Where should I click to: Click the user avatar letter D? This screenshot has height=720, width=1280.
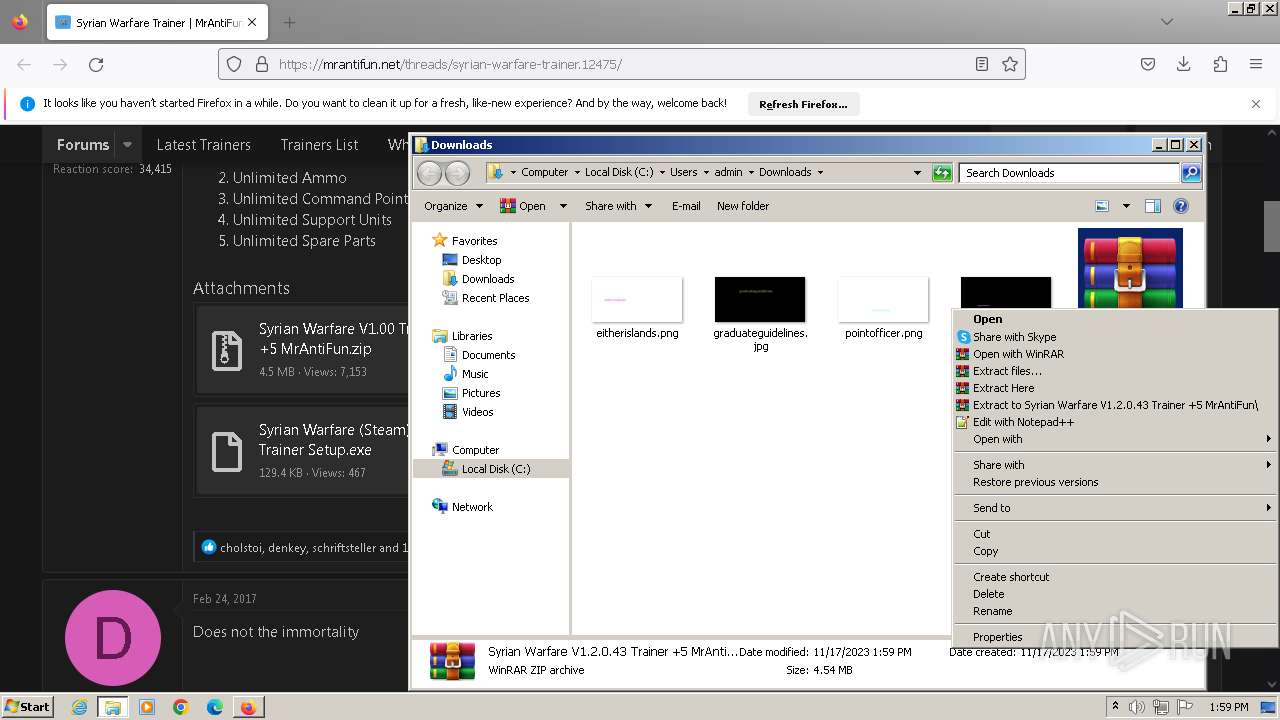(113, 638)
